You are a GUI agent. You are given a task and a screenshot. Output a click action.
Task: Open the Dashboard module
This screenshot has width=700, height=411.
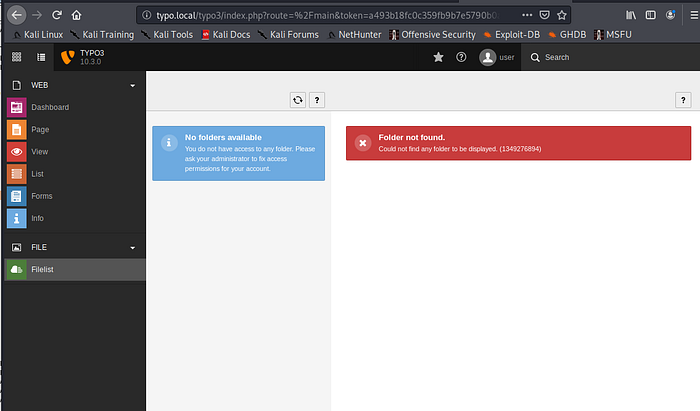50,107
